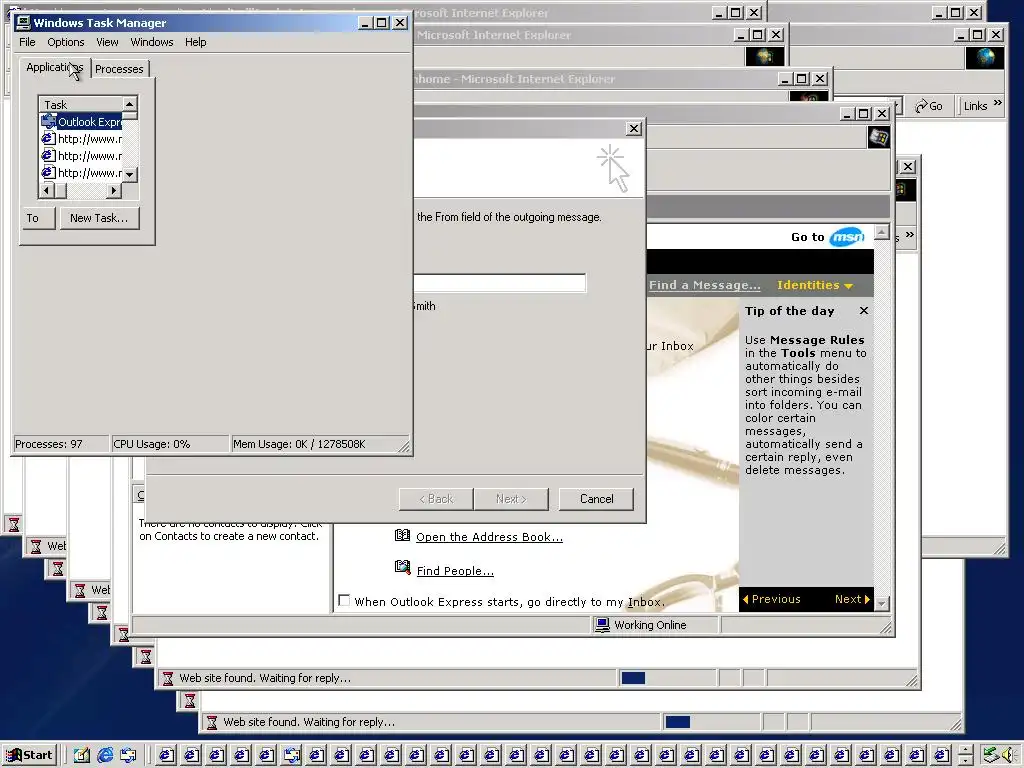Click the Find People icon
Screen dimensions: 1024x768
point(402,567)
